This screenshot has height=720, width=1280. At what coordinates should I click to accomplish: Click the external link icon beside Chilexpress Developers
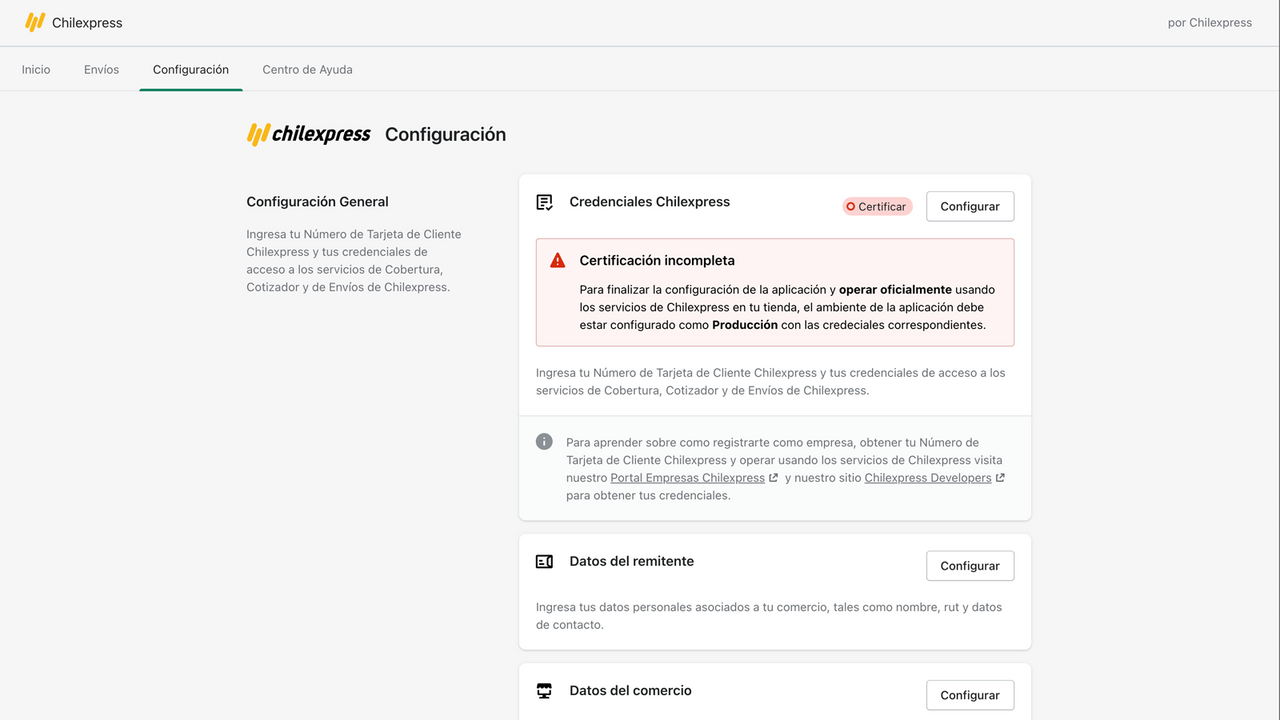1000,477
